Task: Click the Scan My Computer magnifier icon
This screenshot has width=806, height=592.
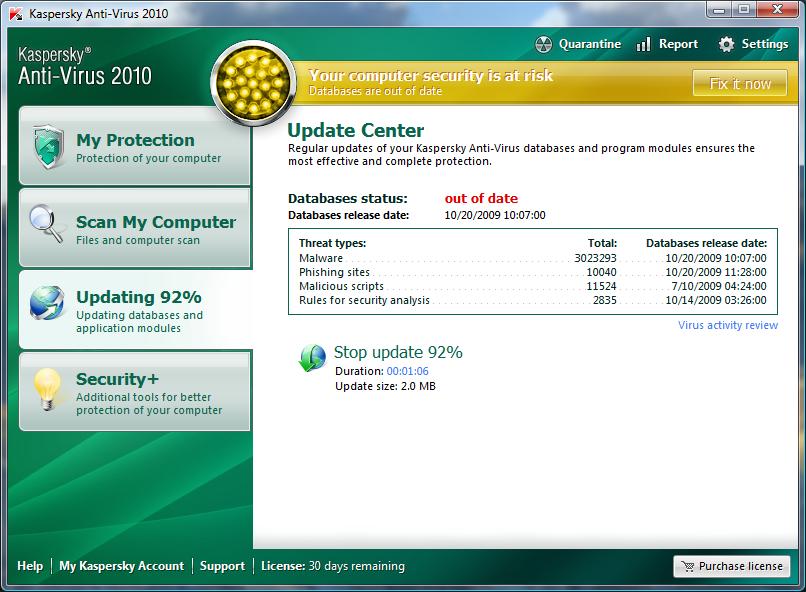Action: click(46, 224)
